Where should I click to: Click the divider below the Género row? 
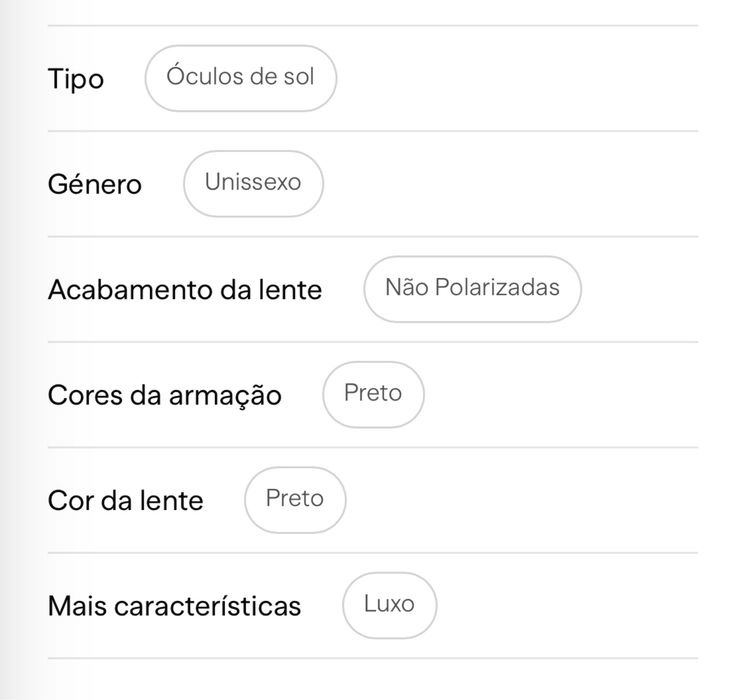tap(373, 237)
